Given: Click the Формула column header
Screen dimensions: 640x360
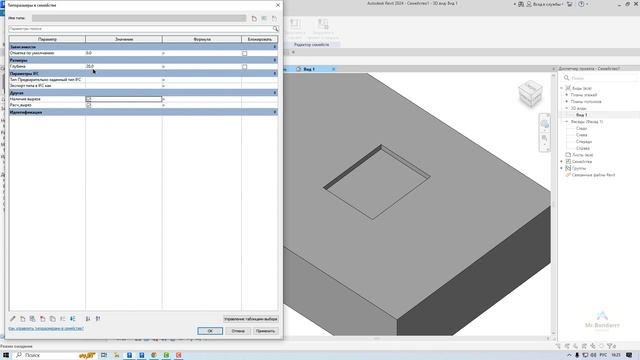Looking at the screenshot, I should pyautogui.click(x=202, y=39).
